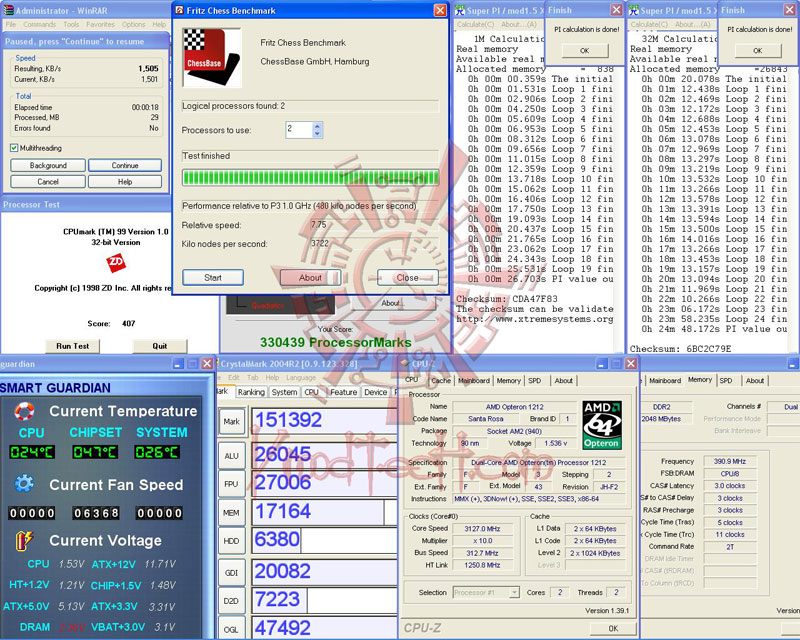800x640 pixels.
Task: Click the MEM benchmark button in CrystalMark
Action: coord(231,512)
